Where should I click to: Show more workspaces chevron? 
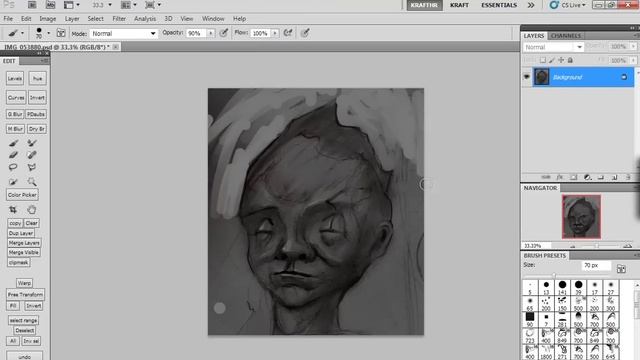(x=531, y=5)
